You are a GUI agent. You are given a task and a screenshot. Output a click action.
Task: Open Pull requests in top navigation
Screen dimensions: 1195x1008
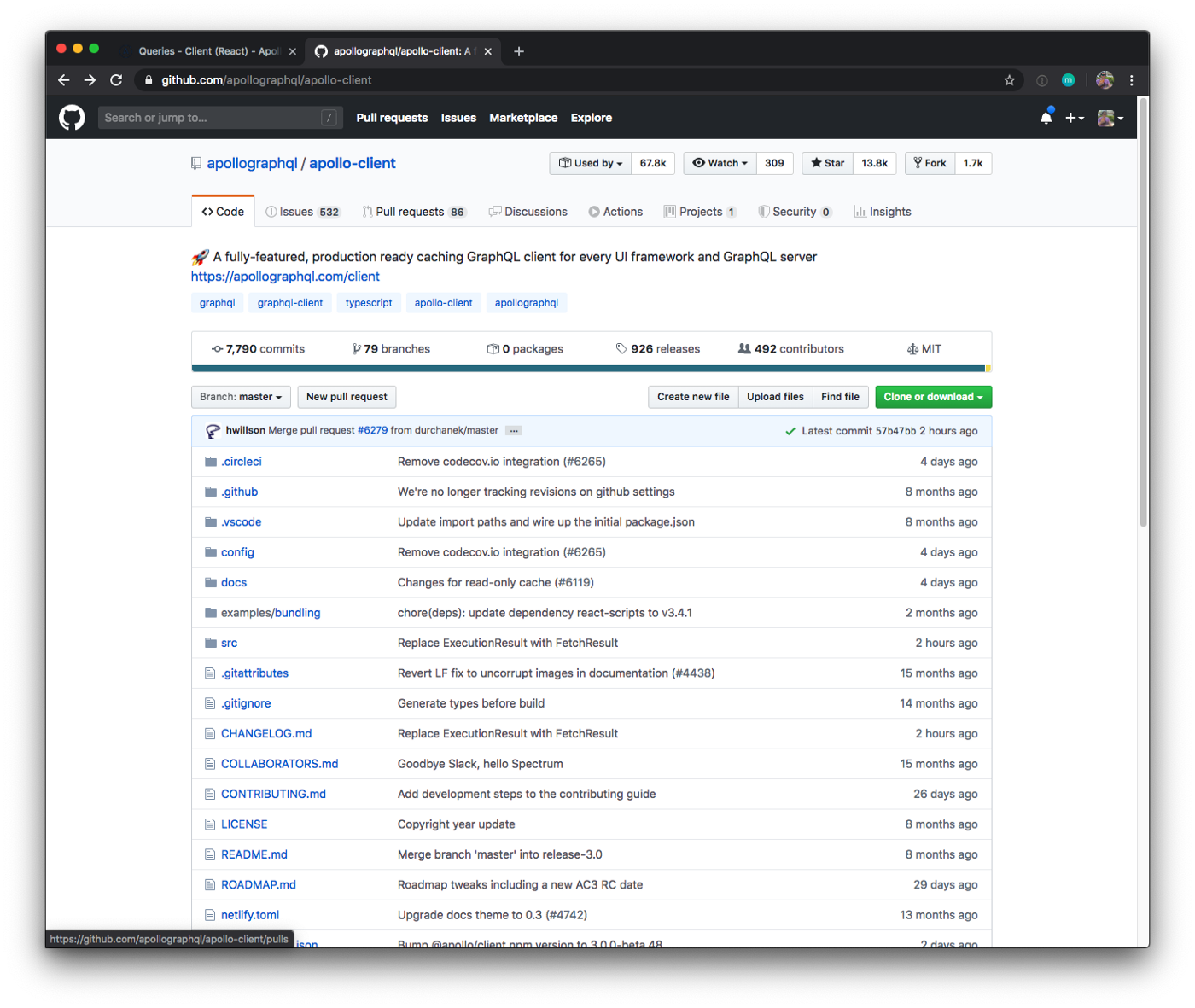392,118
